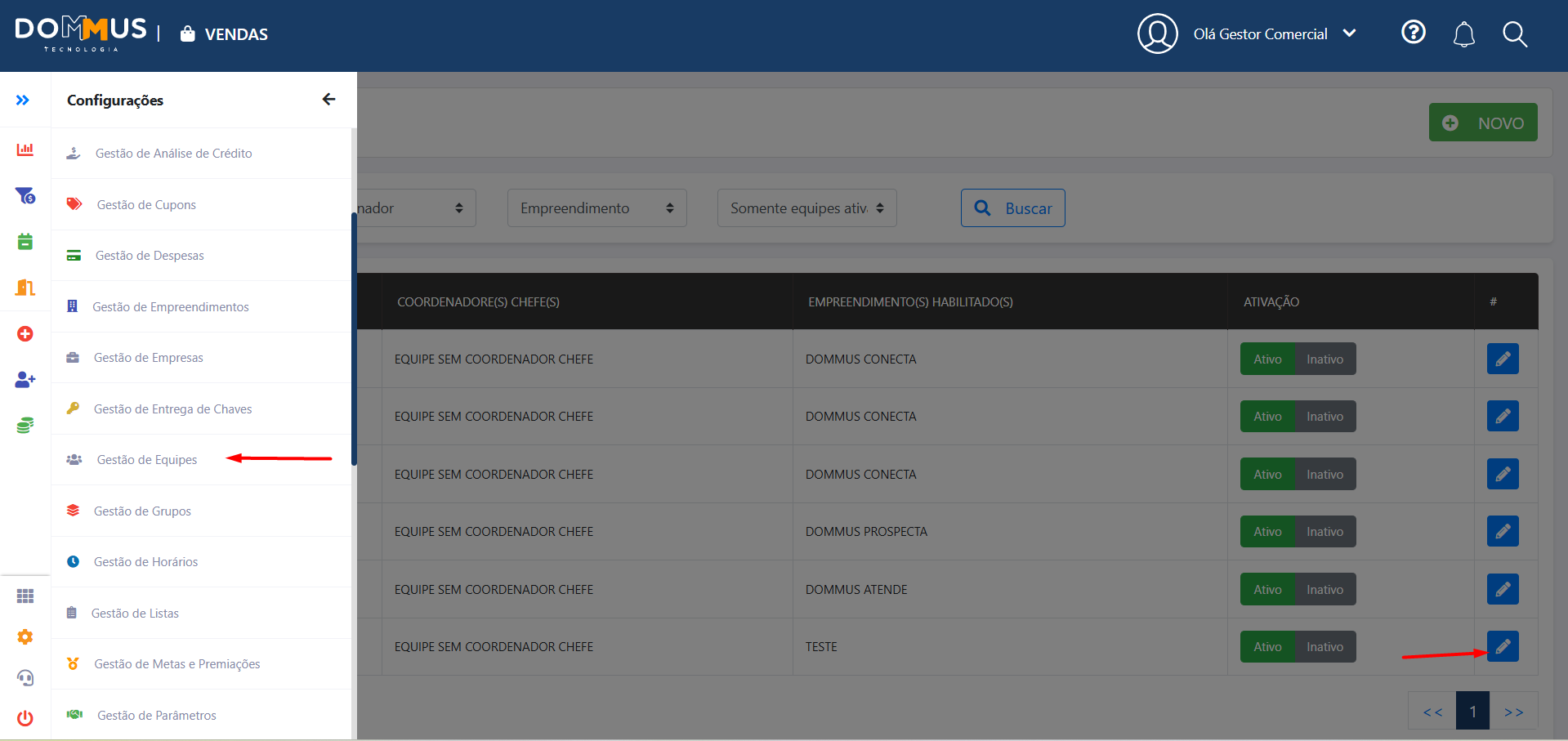The width and height of the screenshot is (1568, 741).
Task: Click the red power logout icon
Action: pyautogui.click(x=25, y=718)
